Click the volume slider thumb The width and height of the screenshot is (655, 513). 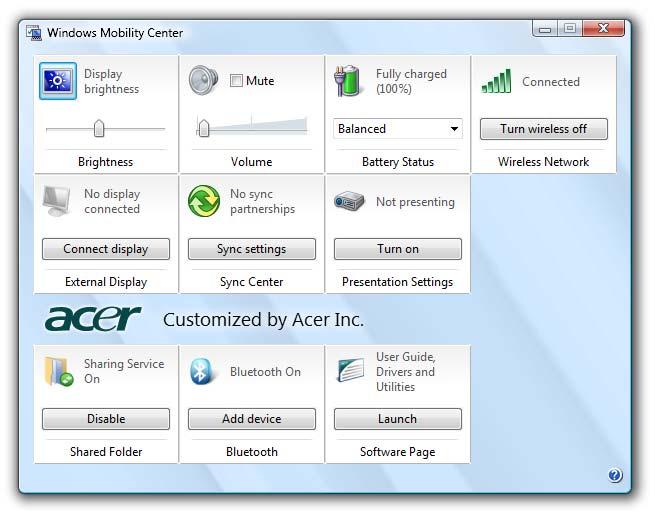coord(203,128)
